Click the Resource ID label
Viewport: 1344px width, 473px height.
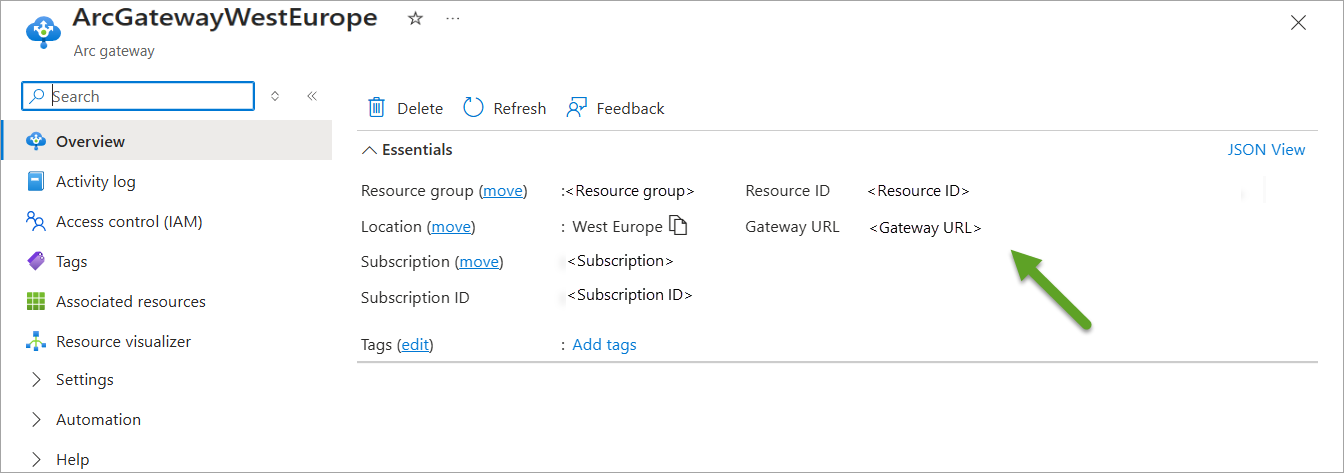(x=787, y=191)
